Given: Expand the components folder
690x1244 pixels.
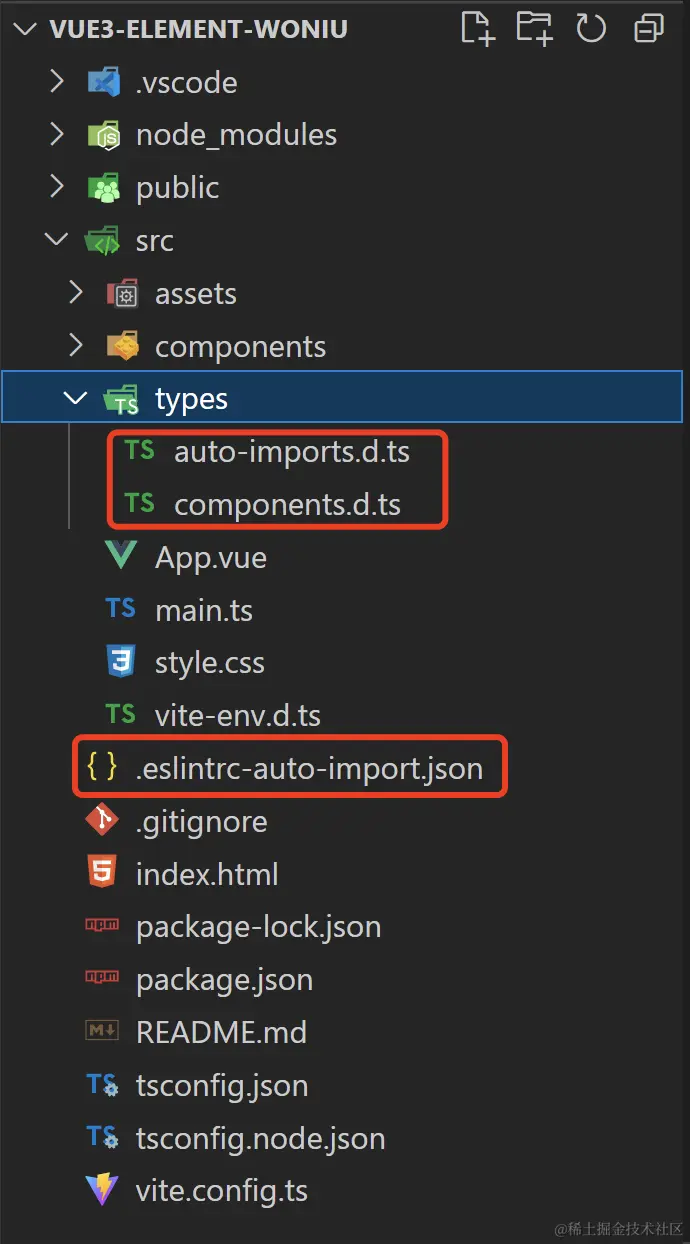Looking at the screenshot, I should [x=76, y=345].
